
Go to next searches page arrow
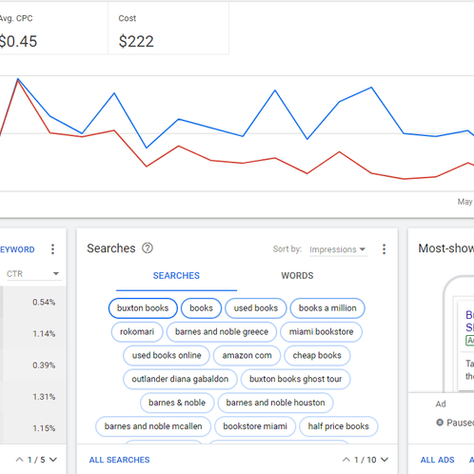point(384,460)
